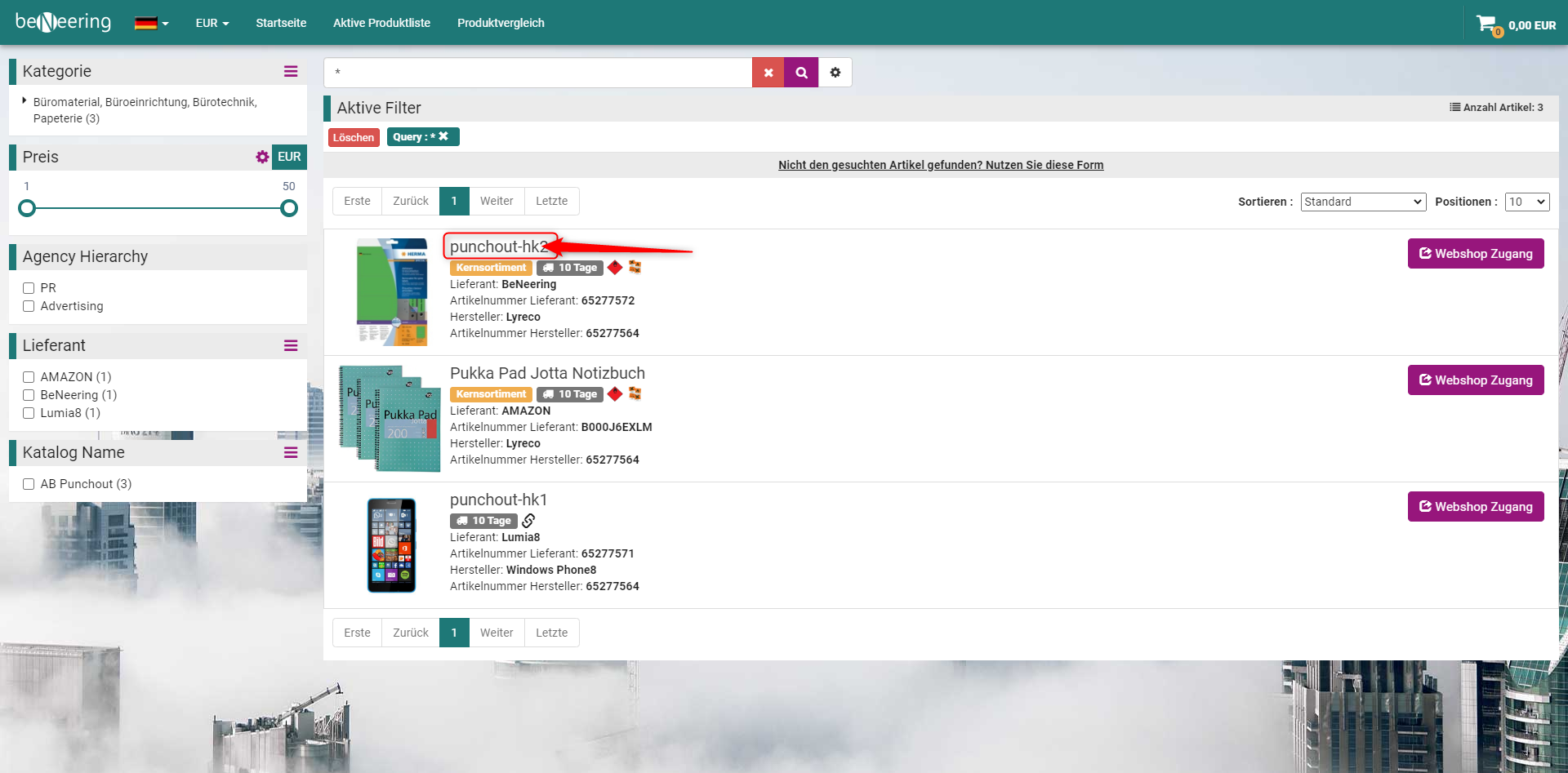The image size is (1568, 773).
Task: Enable the PR agency checkbox
Action: tap(29, 288)
